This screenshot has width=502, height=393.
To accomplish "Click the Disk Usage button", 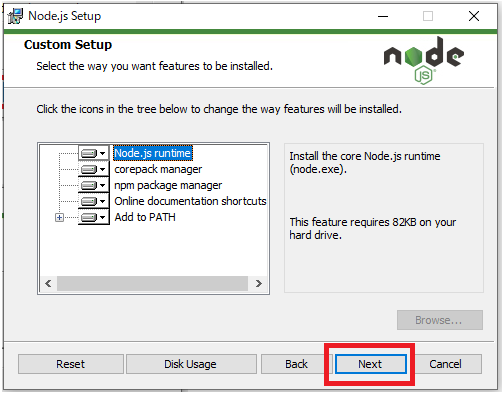I will 190,364.
